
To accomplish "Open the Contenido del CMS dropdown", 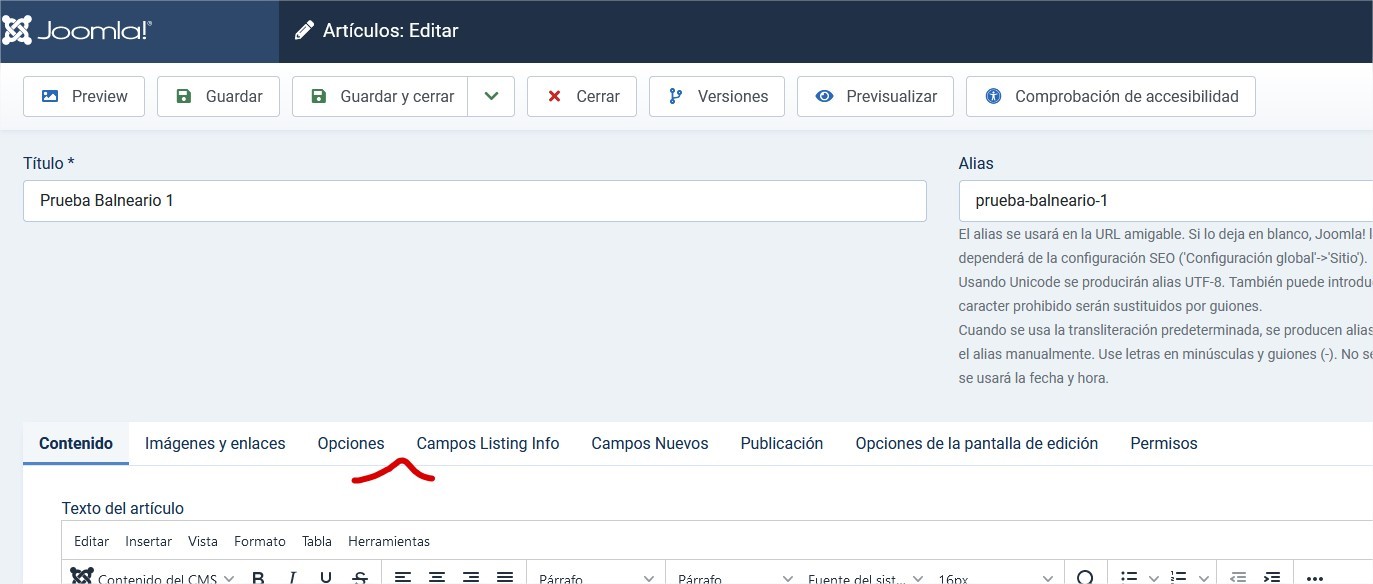I will pos(153,577).
